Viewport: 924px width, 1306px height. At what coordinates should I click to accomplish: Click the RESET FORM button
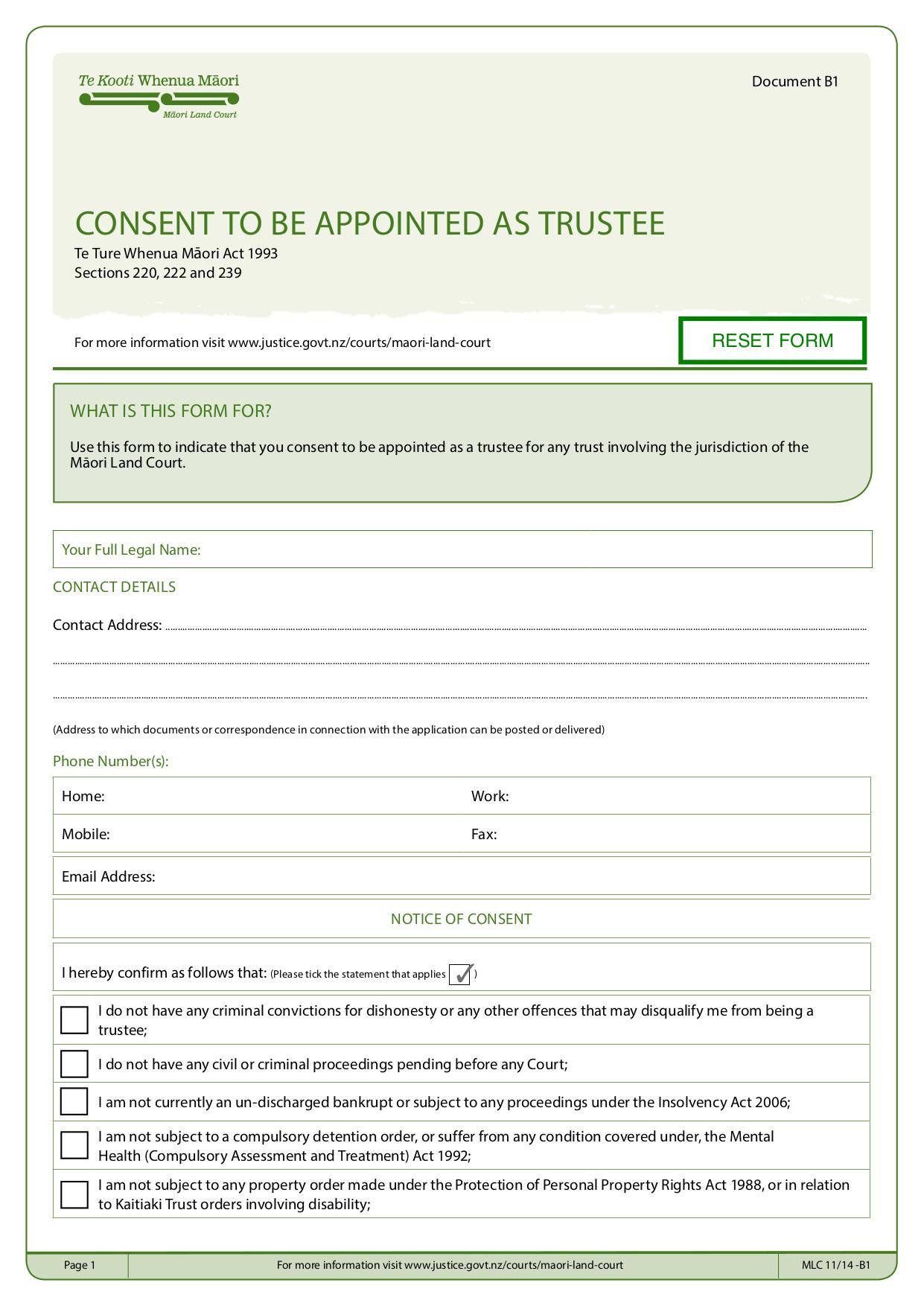point(772,340)
